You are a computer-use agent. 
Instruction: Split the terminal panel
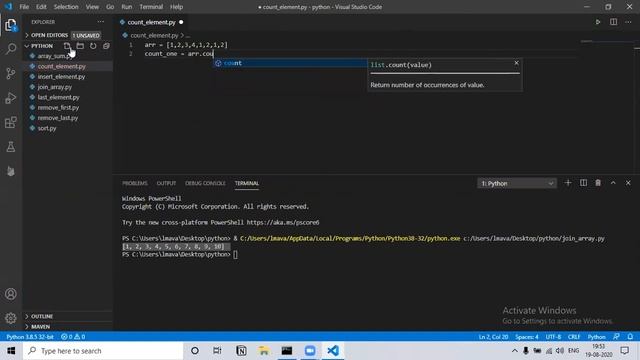(x=583, y=183)
